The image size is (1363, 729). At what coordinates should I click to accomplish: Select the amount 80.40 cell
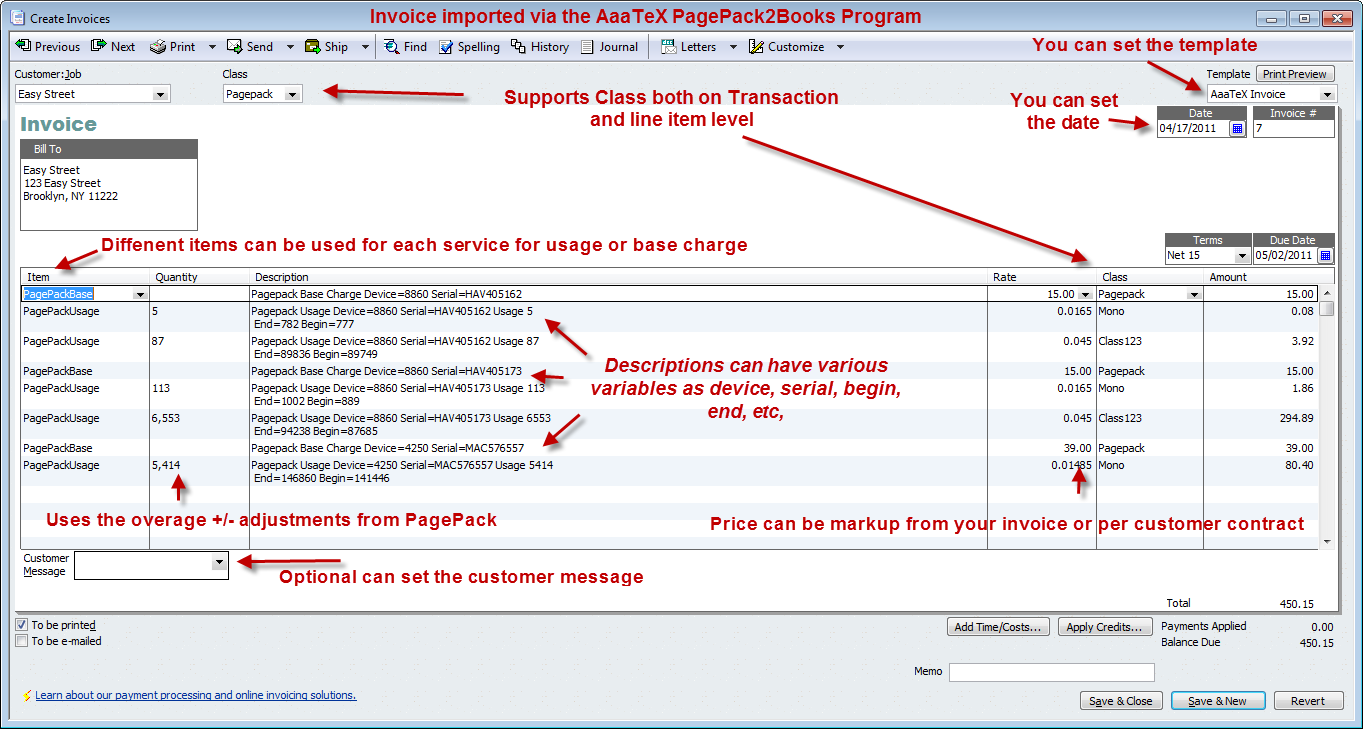click(1260, 471)
